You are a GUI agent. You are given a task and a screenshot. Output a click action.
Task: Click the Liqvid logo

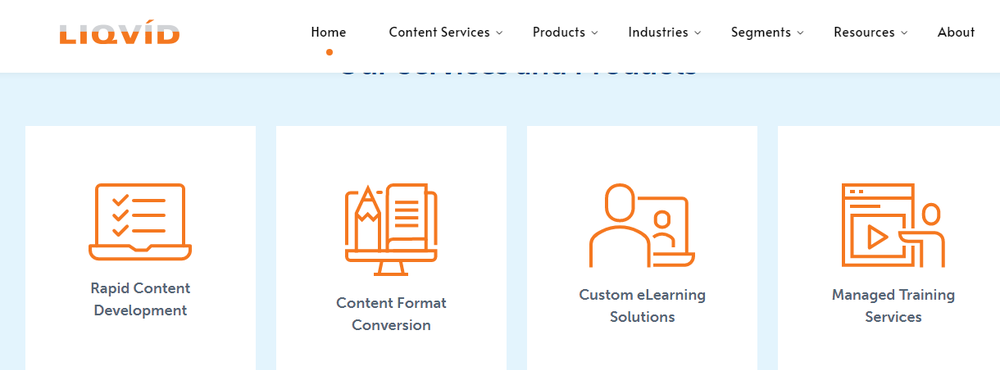[x=119, y=34]
